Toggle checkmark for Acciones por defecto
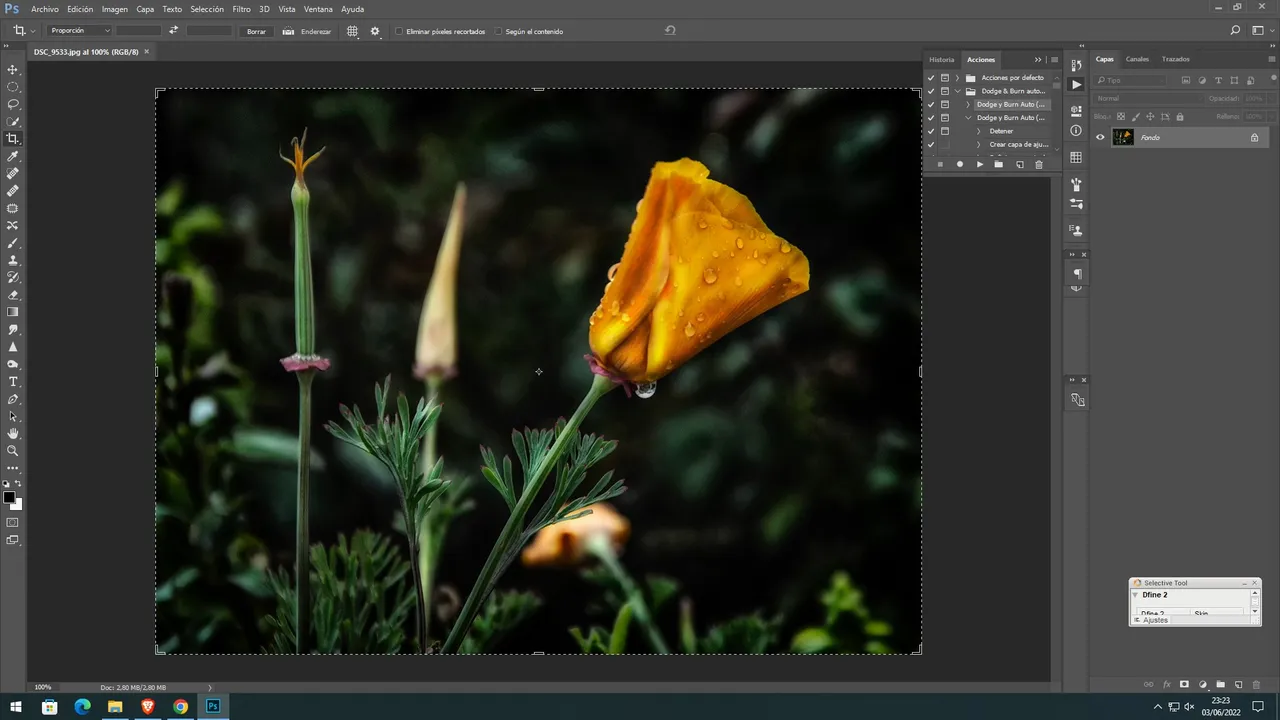Viewport: 1280px width, 720px height. click(x=931, y=78)
